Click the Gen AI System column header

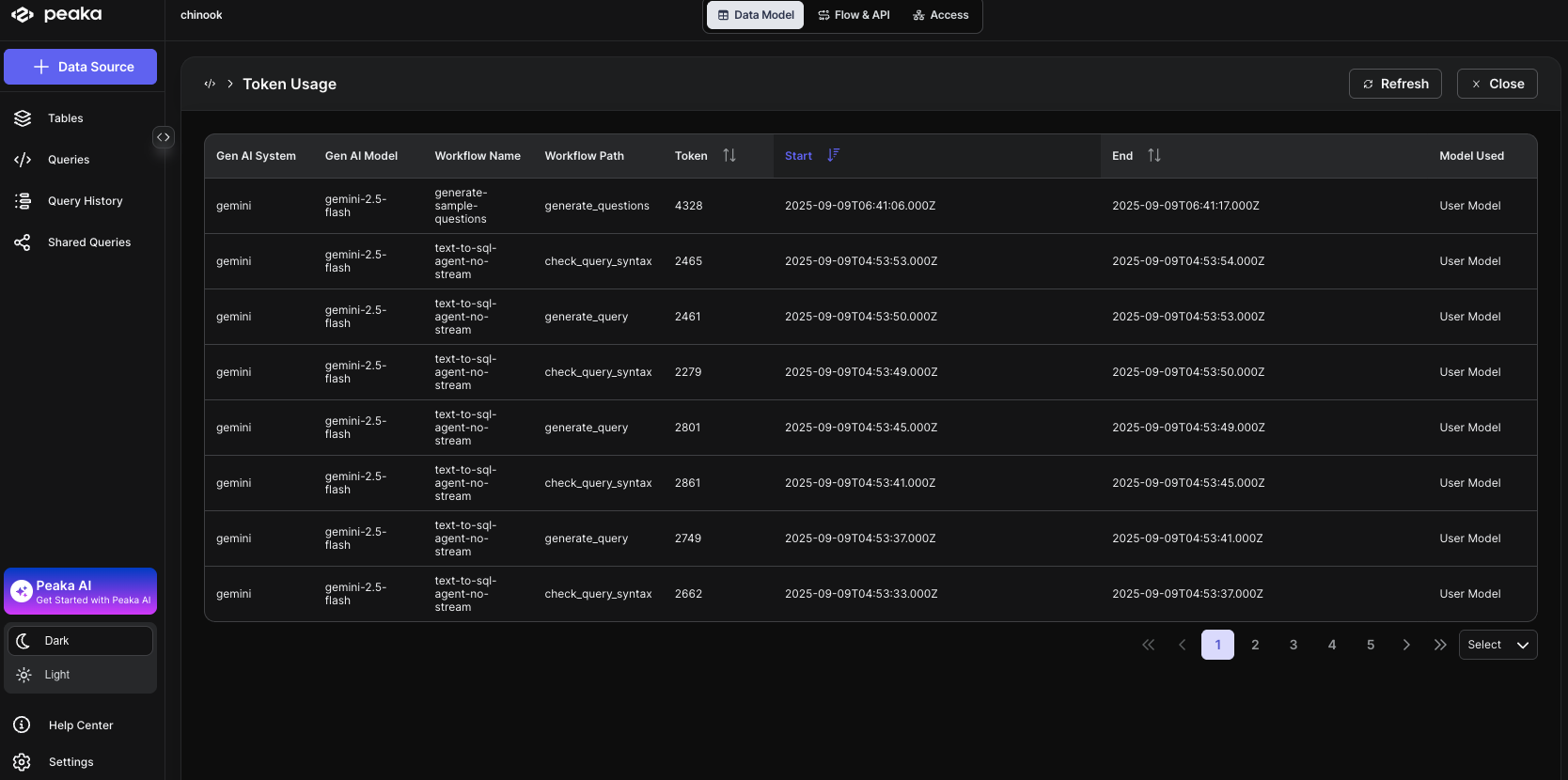point(256,156)
